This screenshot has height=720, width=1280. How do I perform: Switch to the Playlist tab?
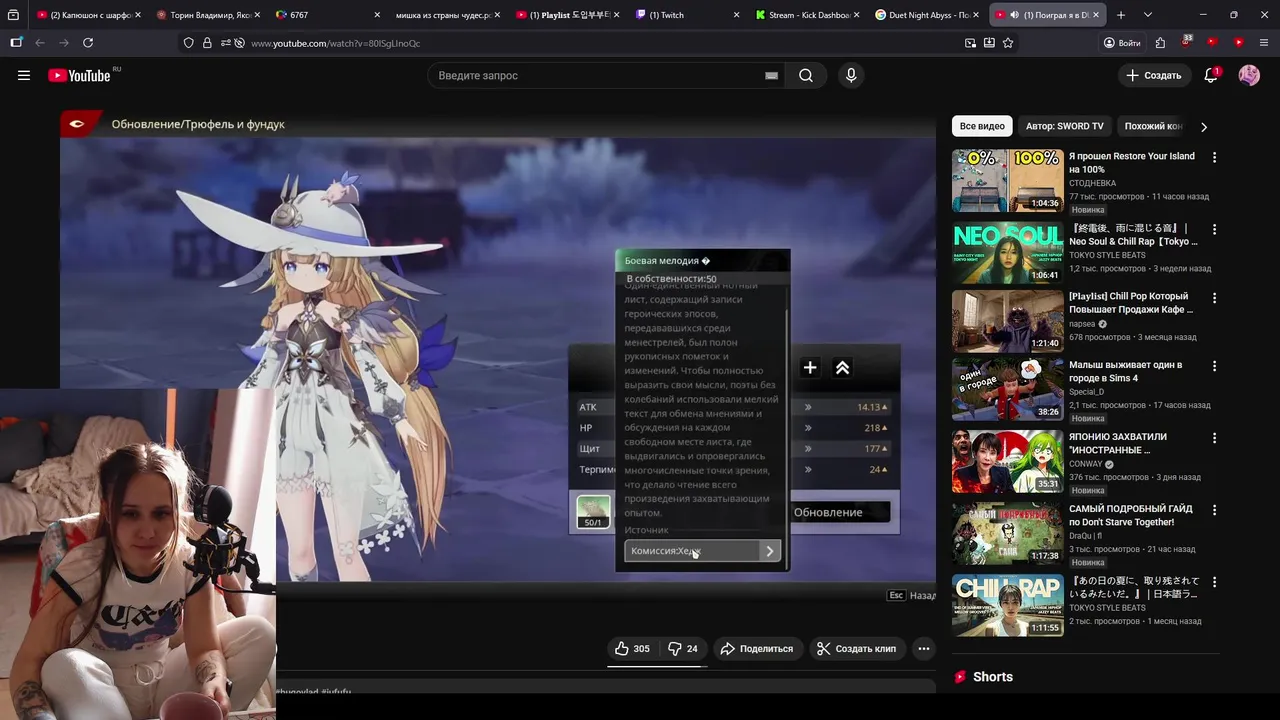point(568,15)
